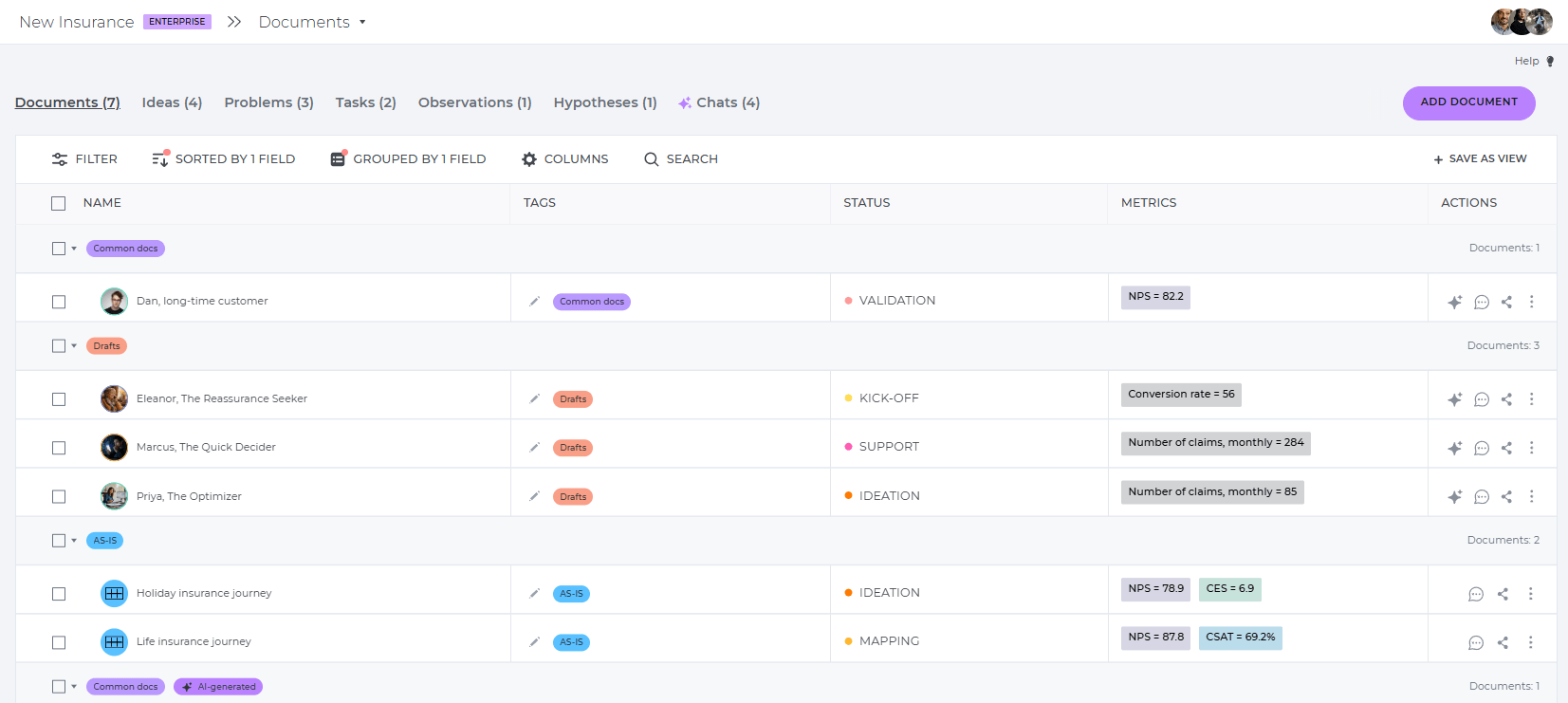The width and height of the screenshot is (1568, 703).
Task: Open more options for Eleanor row
Action: [1531, 399]
